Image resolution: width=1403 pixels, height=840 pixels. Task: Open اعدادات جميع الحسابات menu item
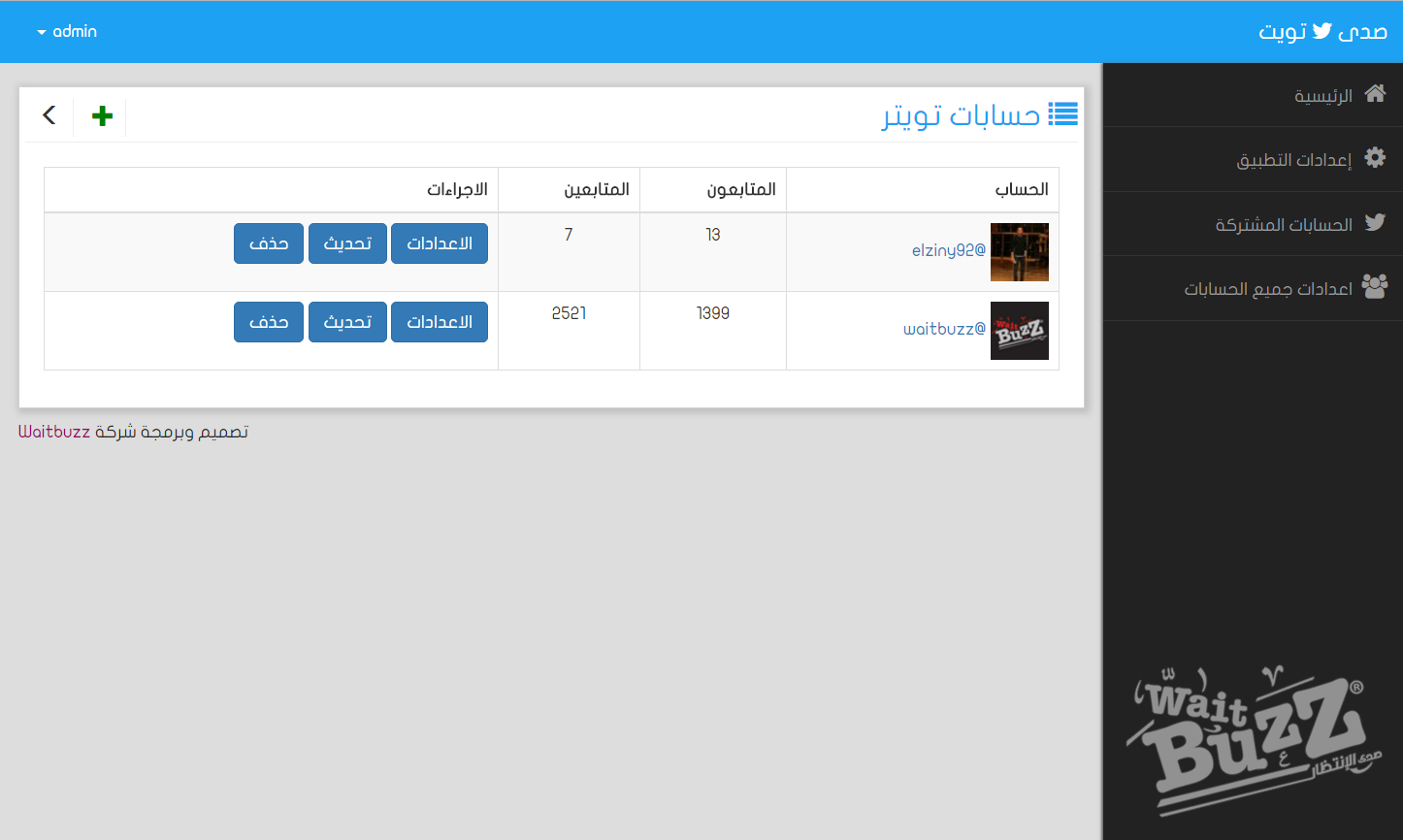(x=1253, y=288)
